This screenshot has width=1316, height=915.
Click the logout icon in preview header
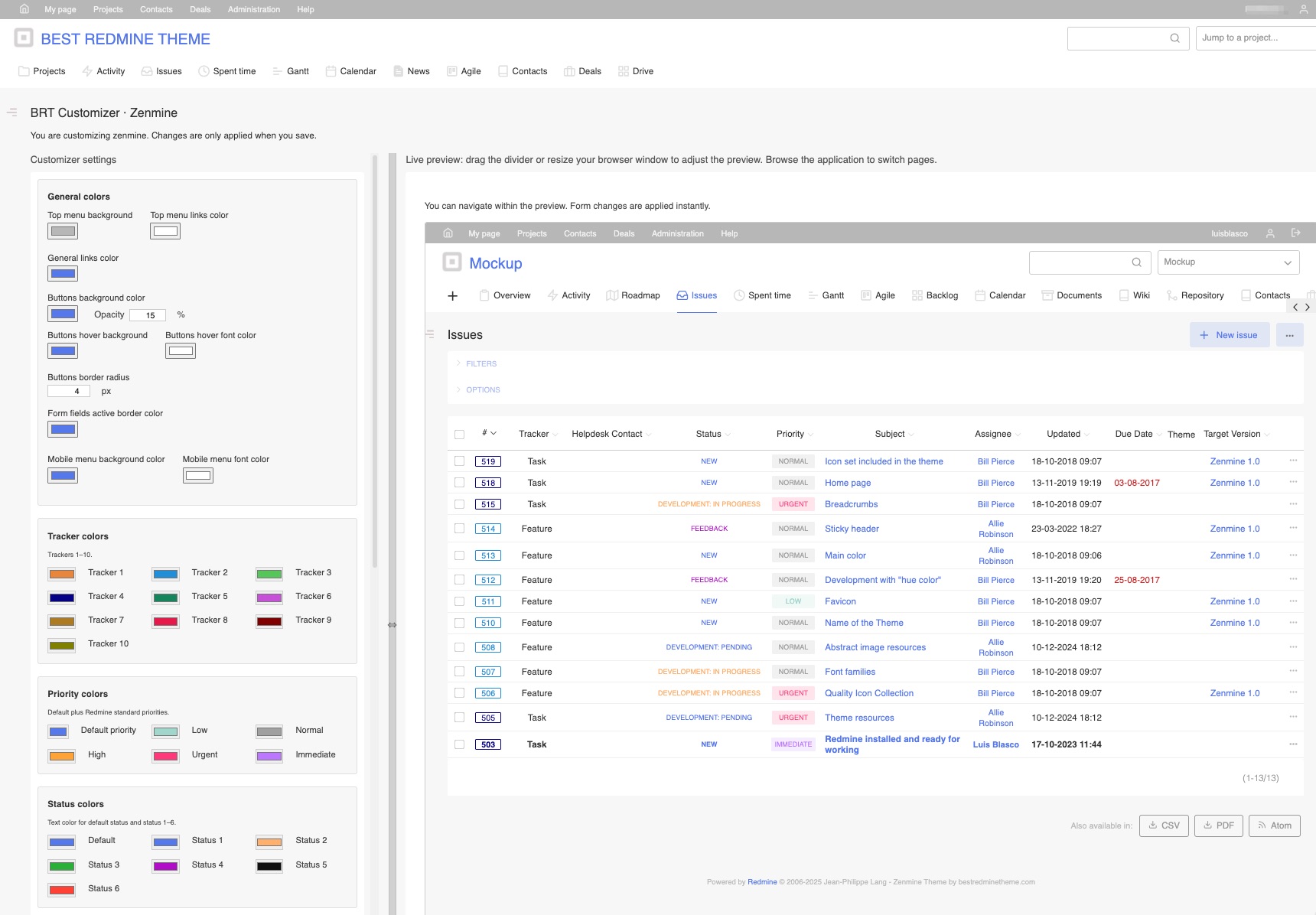point(1295,233)
